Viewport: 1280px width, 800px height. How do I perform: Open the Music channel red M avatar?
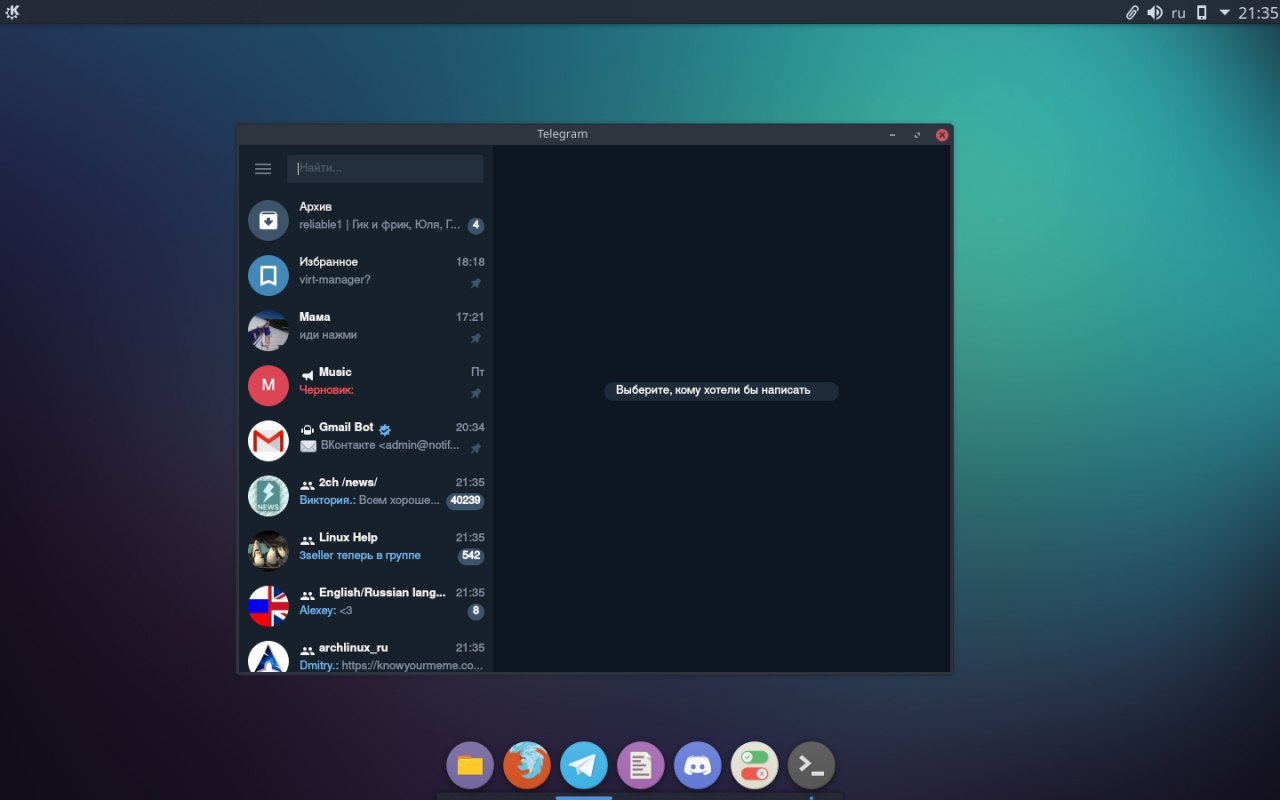tap(268, 385)
